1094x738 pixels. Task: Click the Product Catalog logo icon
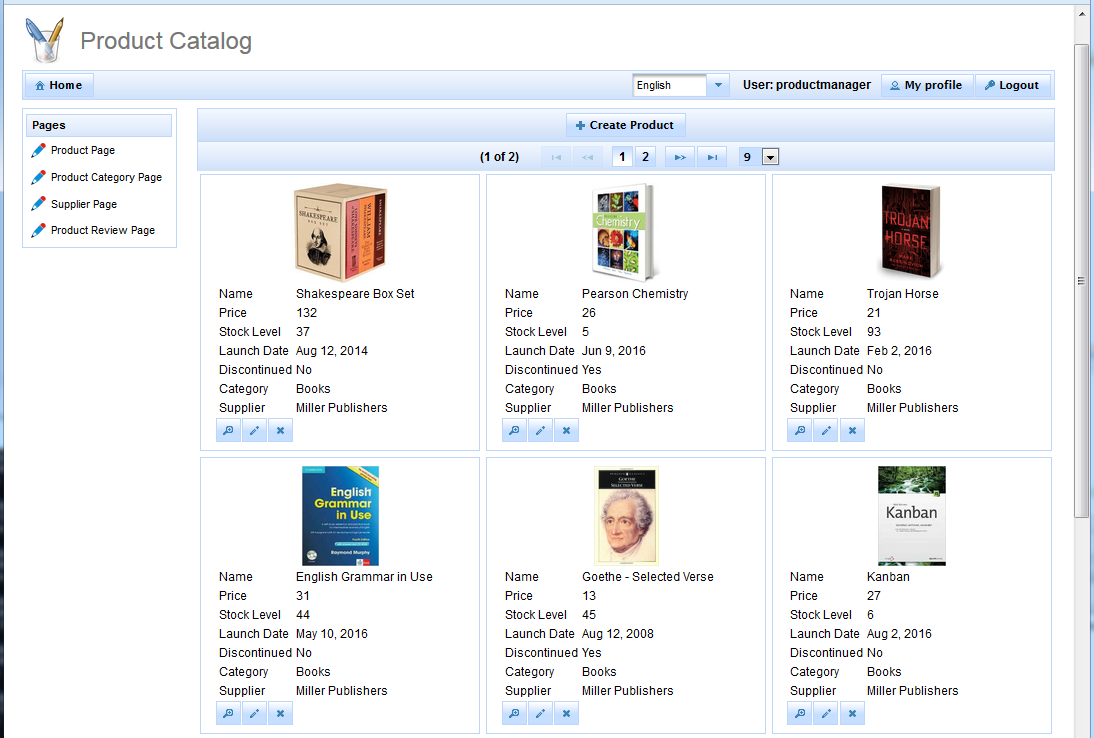click(x=45, y=40)
